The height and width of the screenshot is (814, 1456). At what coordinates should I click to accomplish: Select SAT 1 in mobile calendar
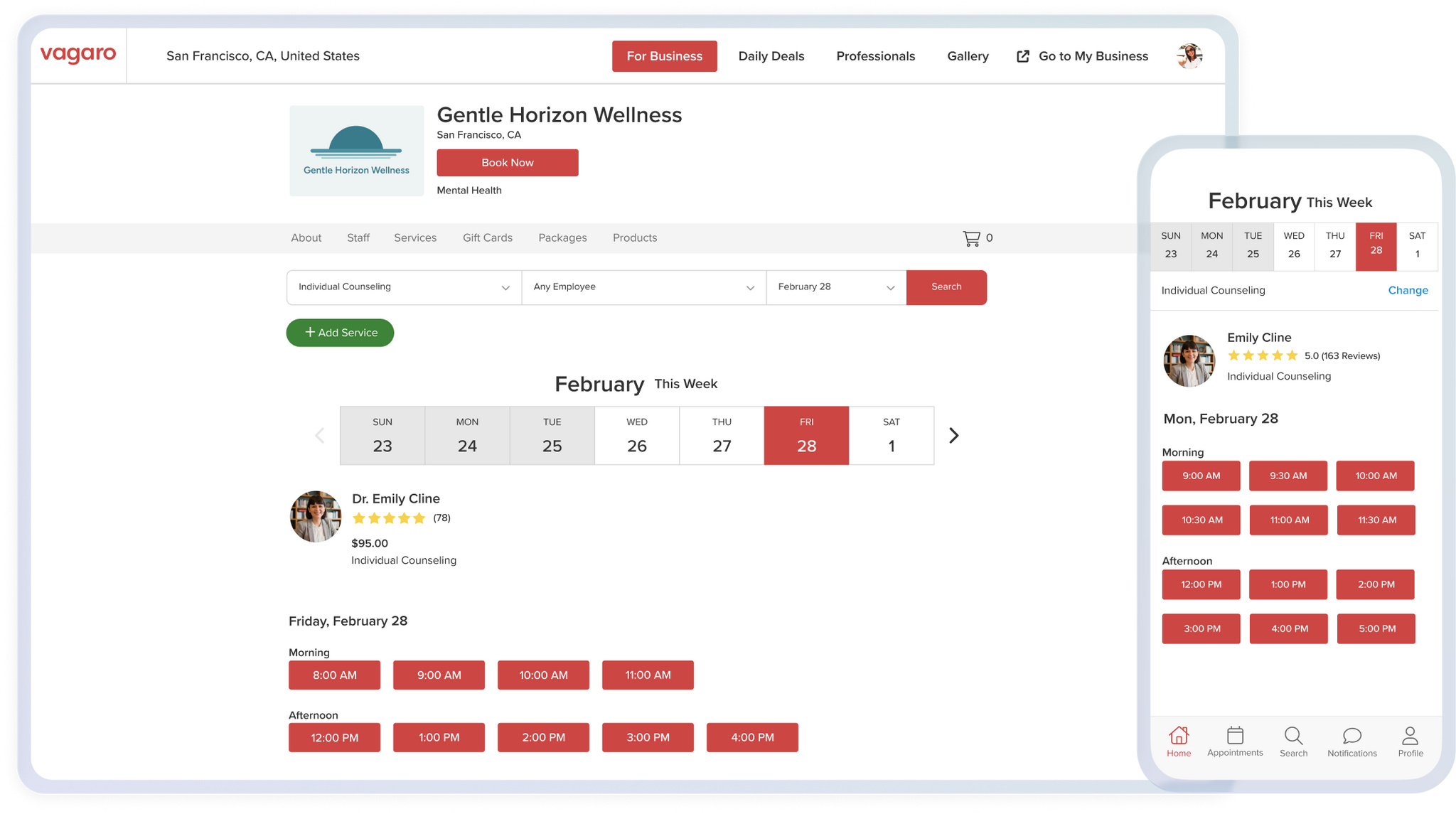[1417, 247]
